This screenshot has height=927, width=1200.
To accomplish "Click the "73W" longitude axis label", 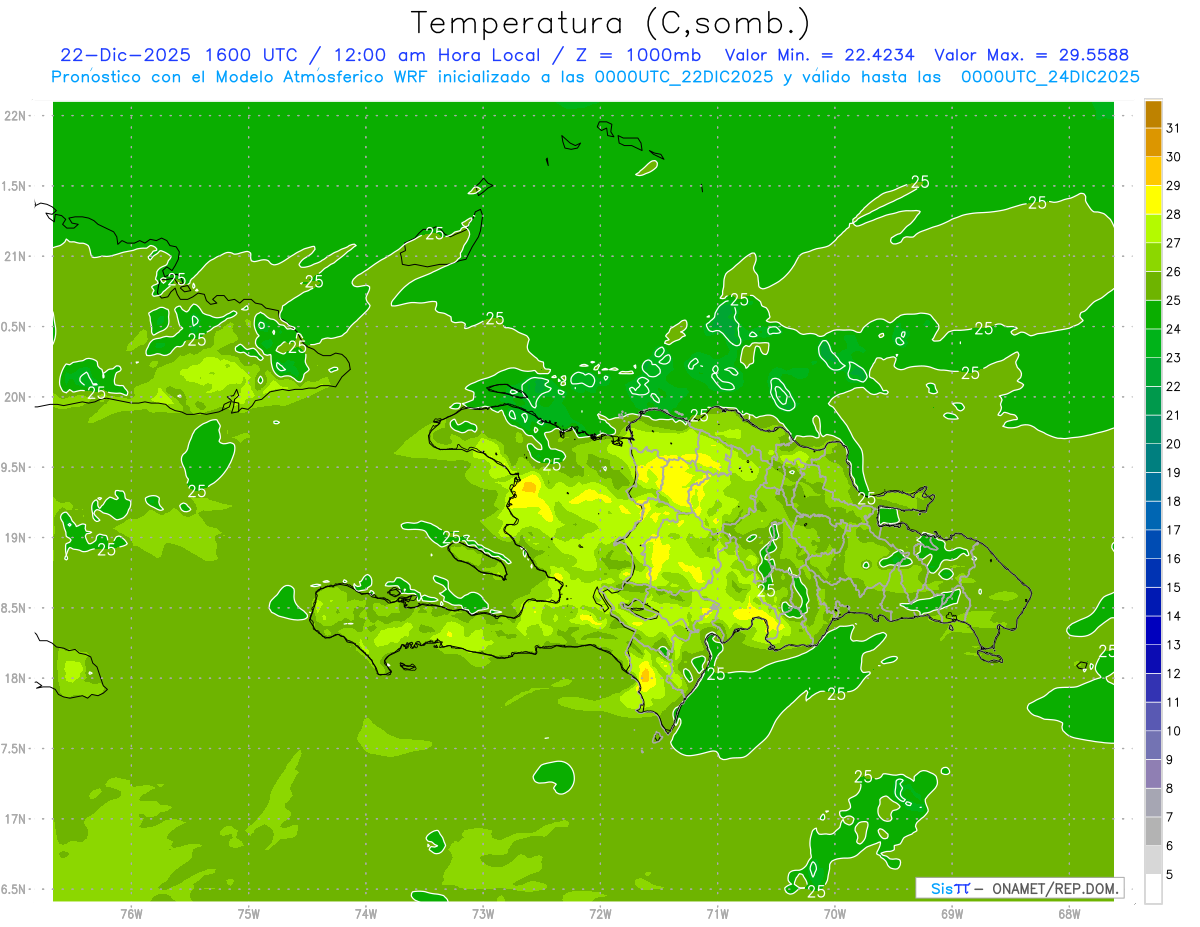I will (x=483, y=914).
